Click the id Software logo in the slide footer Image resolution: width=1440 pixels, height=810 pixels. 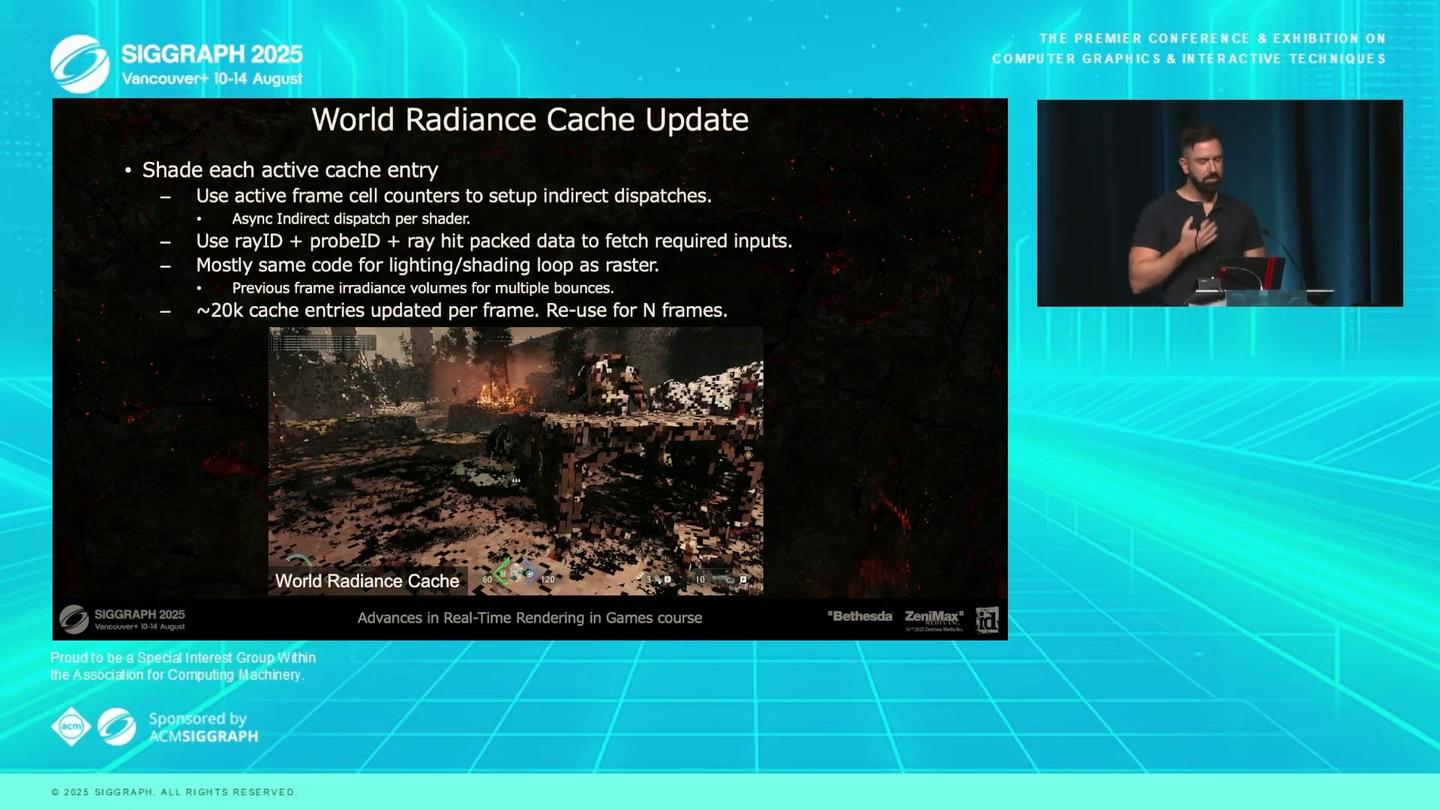coord(987,620)
